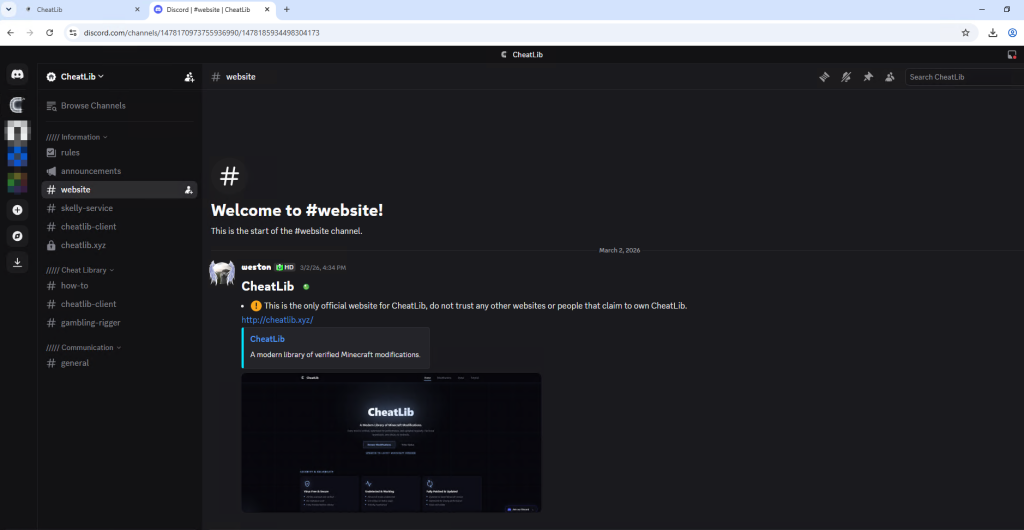The image size is (1024, 530).
Task: Show the member list icon in the channel header
Action: click(889, 77)
